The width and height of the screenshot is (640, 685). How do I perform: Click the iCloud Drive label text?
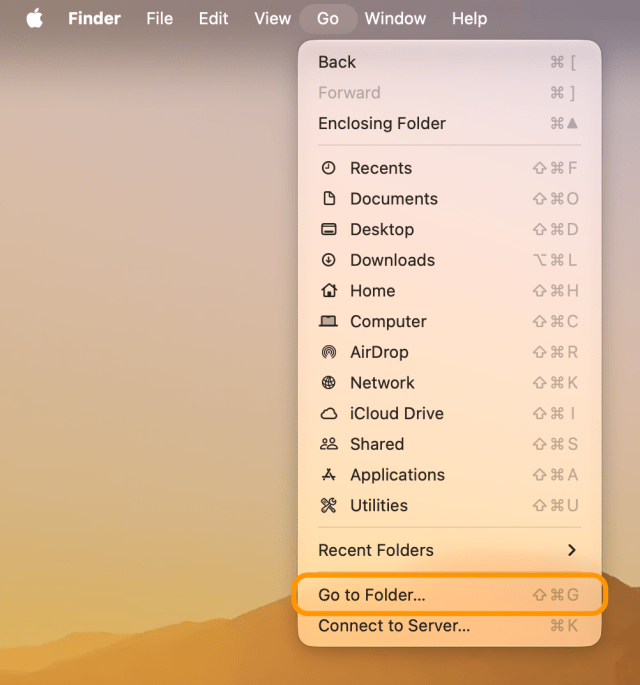tap(397, 413)
